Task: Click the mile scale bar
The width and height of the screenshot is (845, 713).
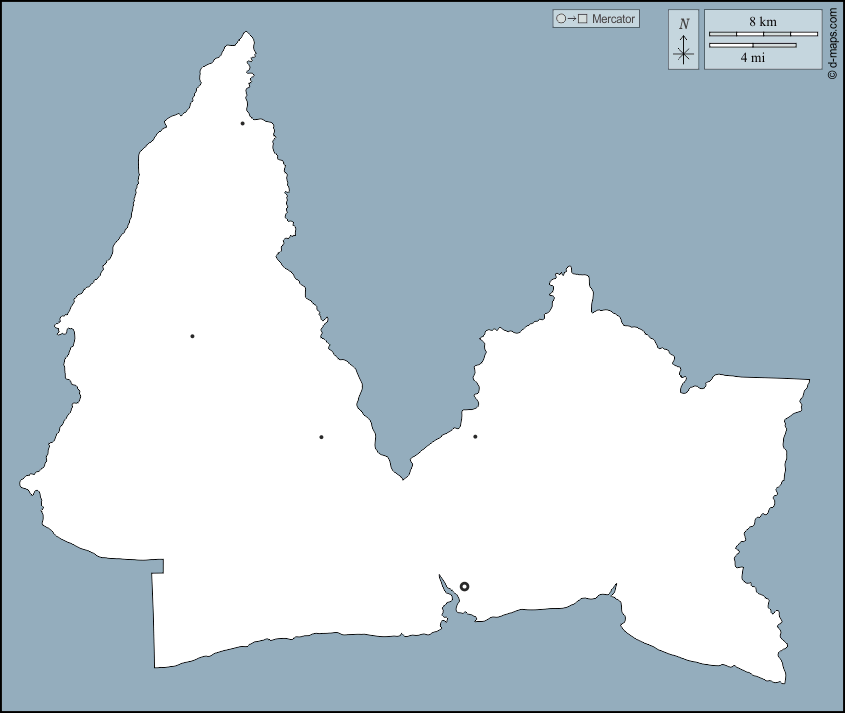Action: (753, 45)
